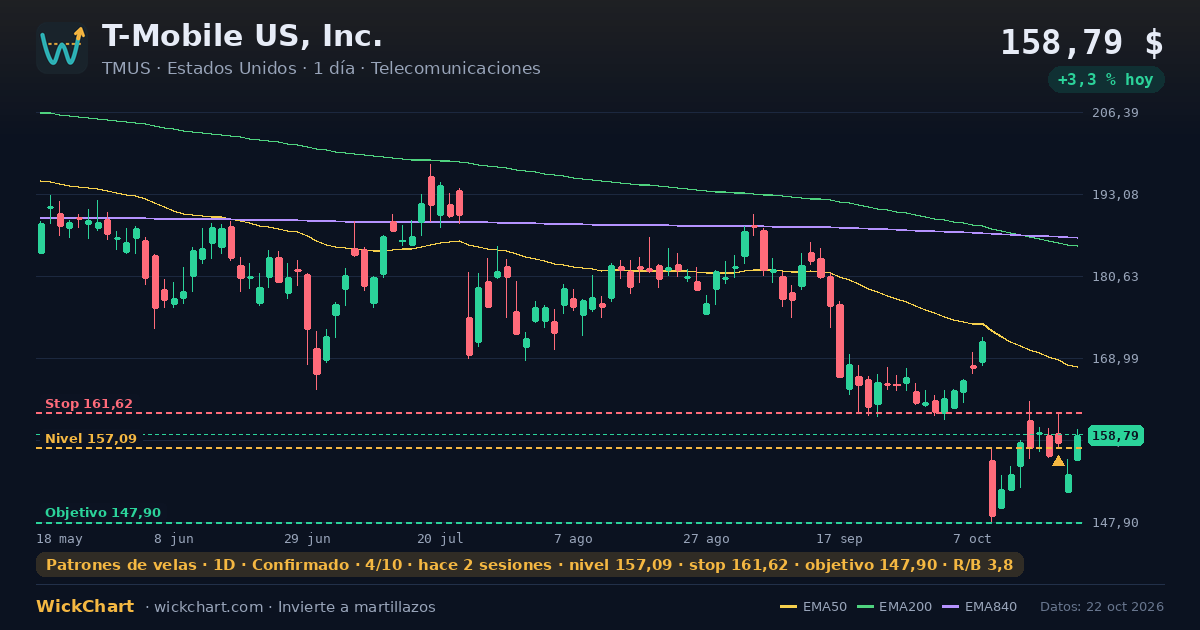
Task: Open the "wickchart.com" footer link
Action: [210, 607]
